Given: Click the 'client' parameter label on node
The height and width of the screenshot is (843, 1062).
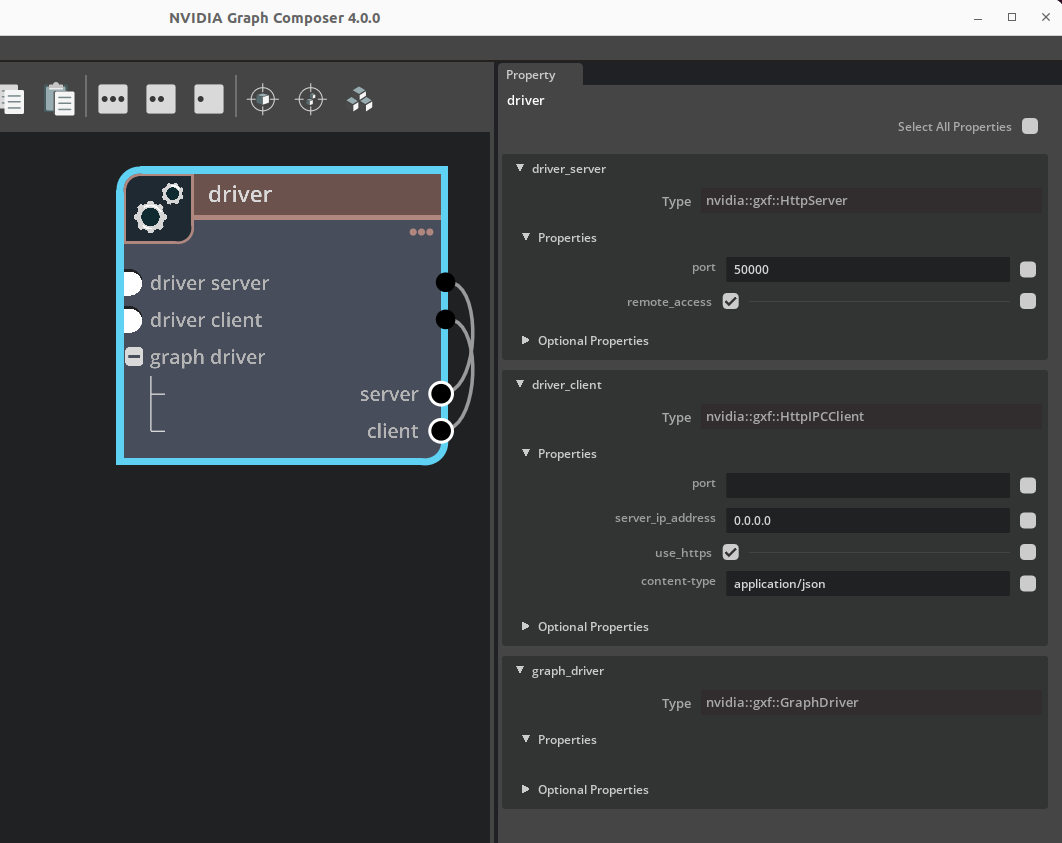Looking at the screenshot, I should [392, 431].
